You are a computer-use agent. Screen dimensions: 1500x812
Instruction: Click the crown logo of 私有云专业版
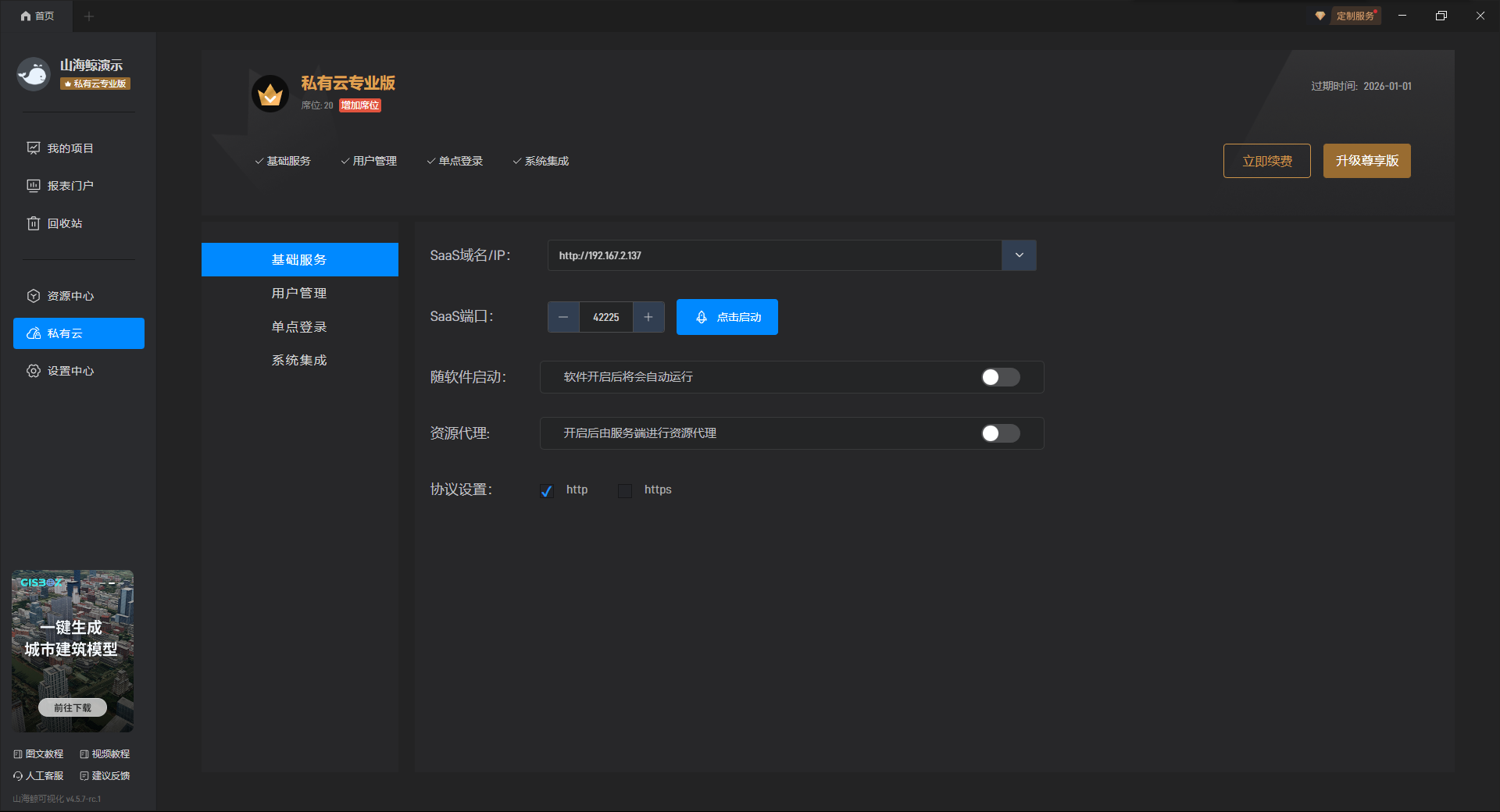[x=270, y=94]
